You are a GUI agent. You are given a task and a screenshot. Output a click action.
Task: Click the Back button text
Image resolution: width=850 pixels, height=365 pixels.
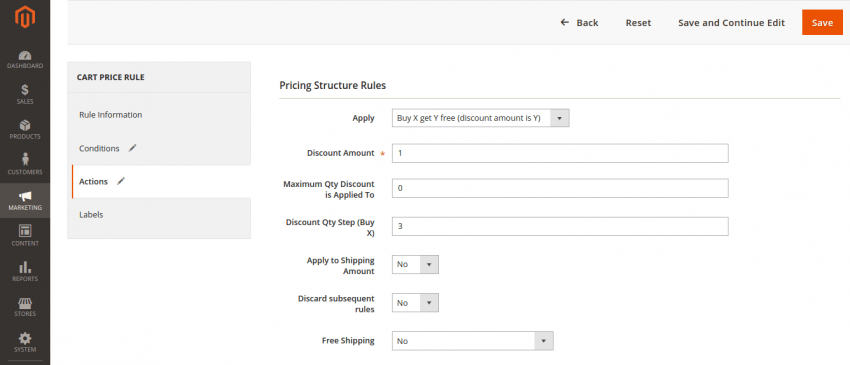tap(587, 23)
